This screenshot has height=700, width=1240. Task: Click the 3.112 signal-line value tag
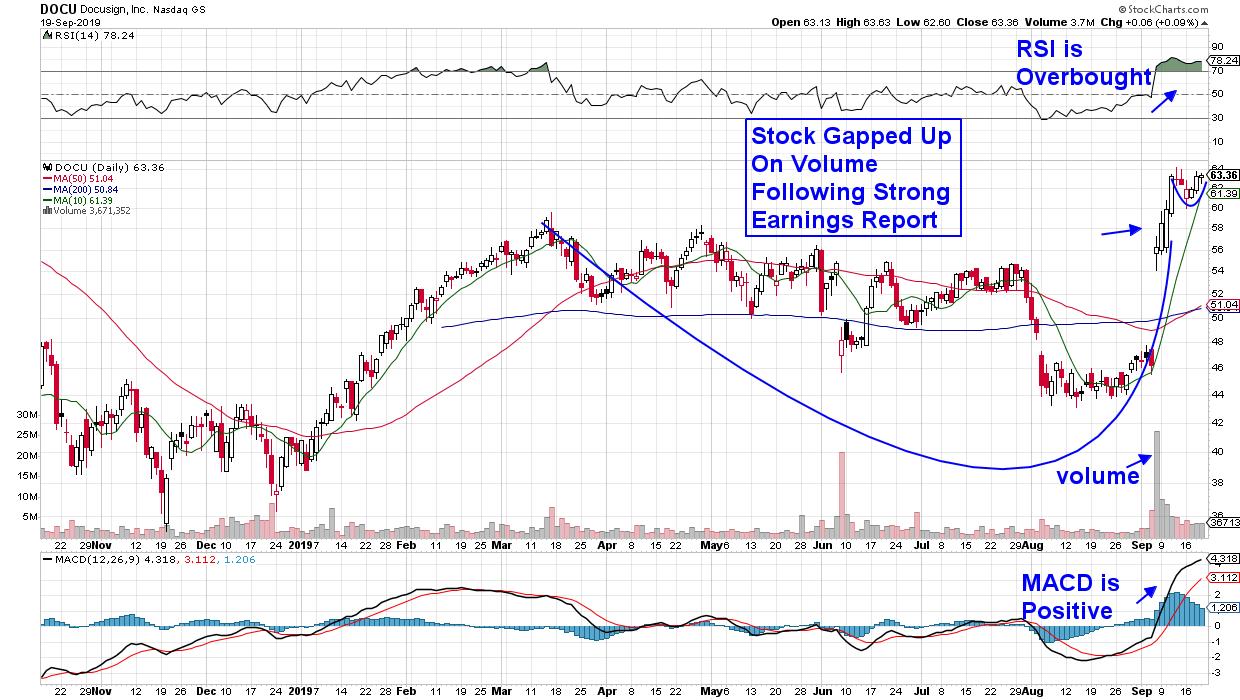click(x=1222, y=577)
